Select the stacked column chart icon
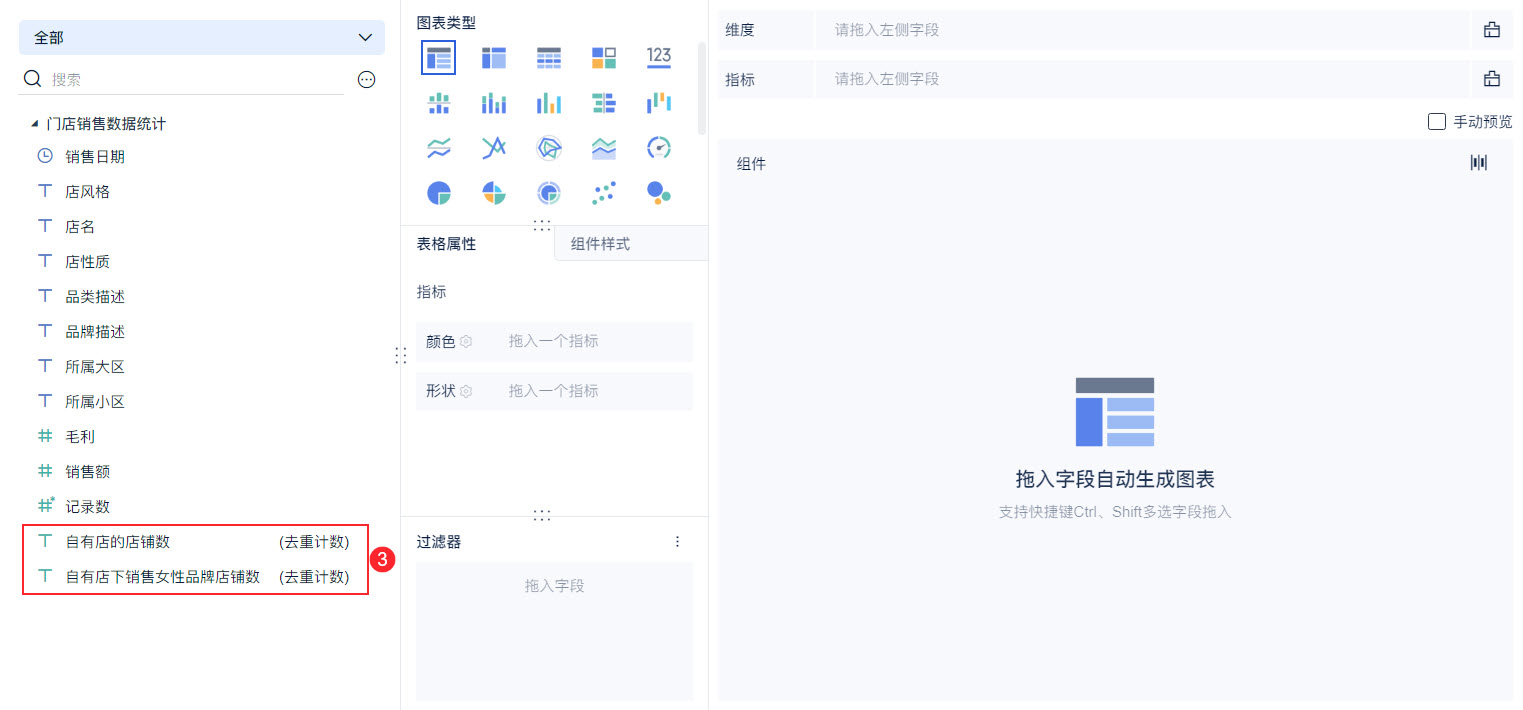Viewport: 1523px width, 710px height. pos(494,103)
